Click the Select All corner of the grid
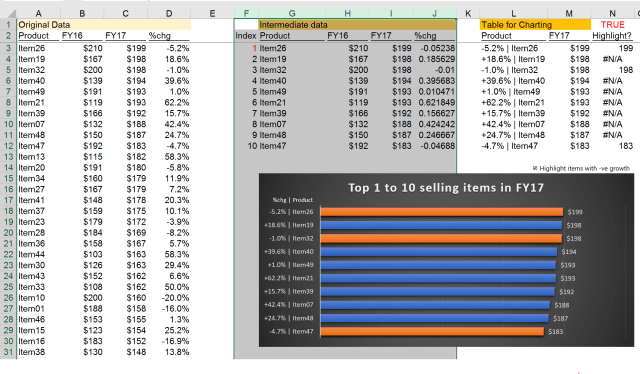The image size is (640, 374). point(8,13)
